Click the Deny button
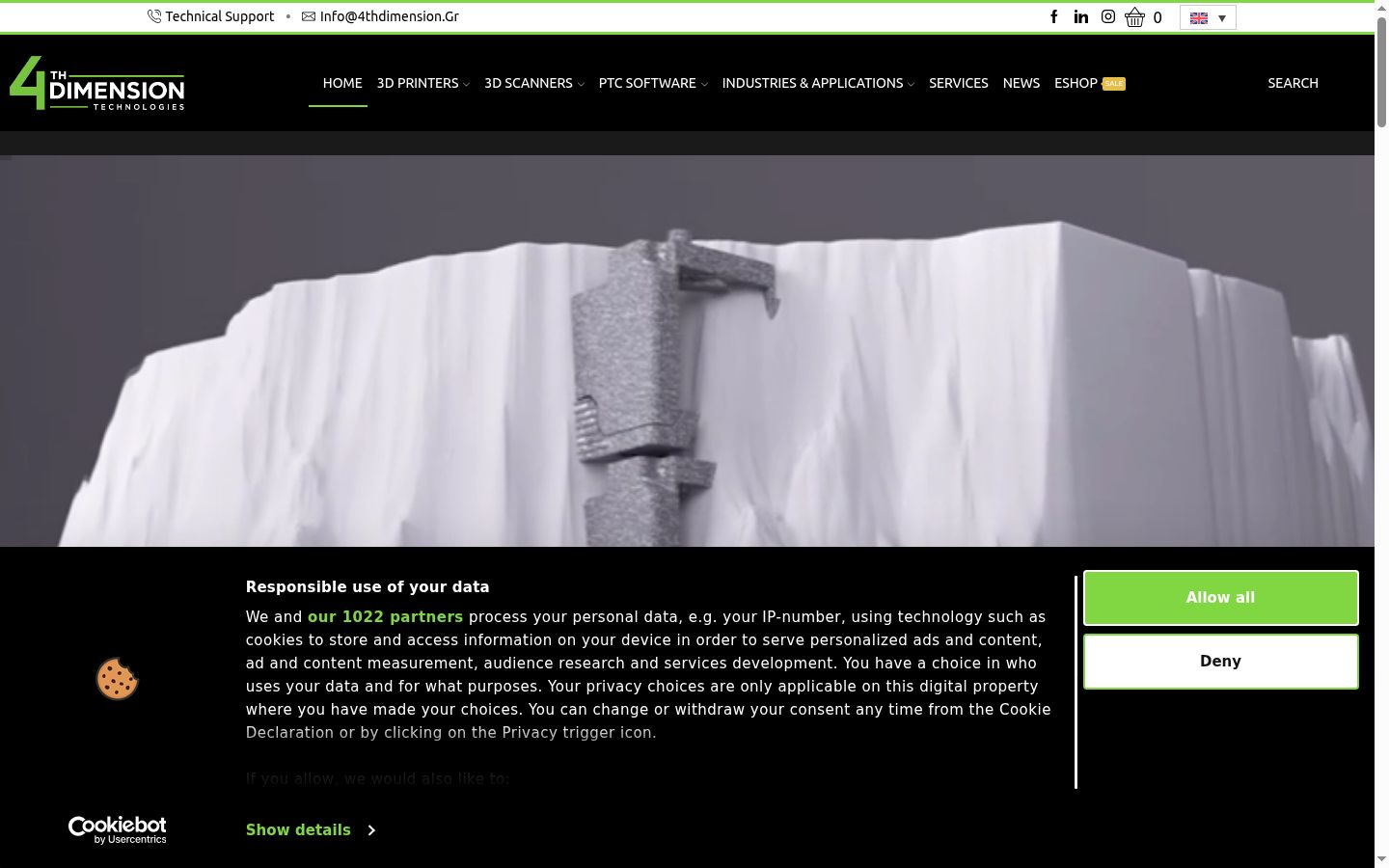 coord(1221,662)
